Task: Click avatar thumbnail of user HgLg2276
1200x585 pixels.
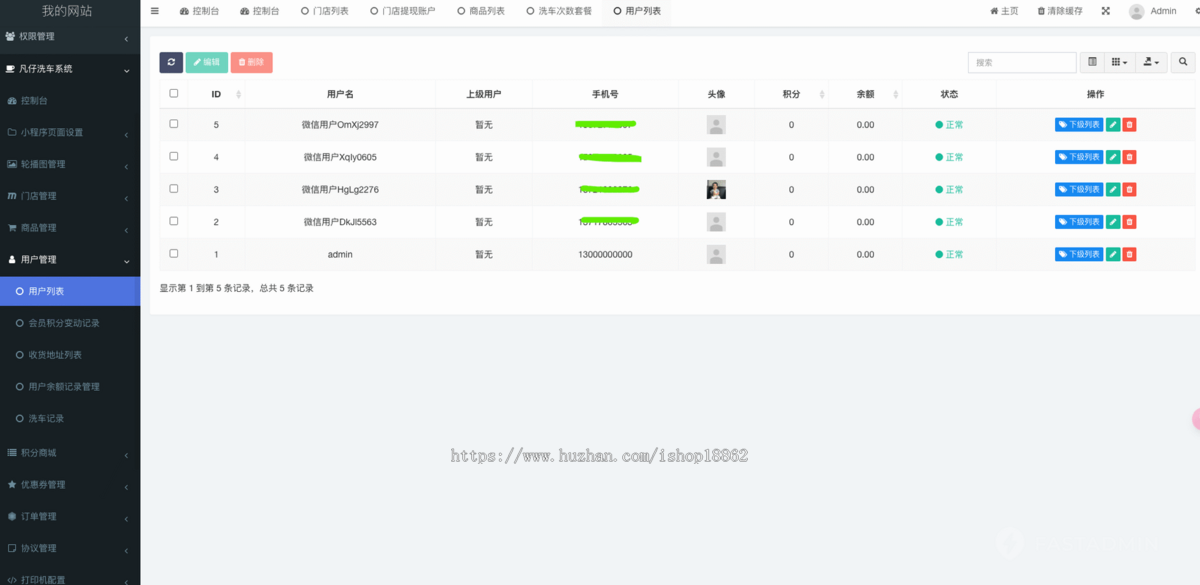Action: pos(716,189)
